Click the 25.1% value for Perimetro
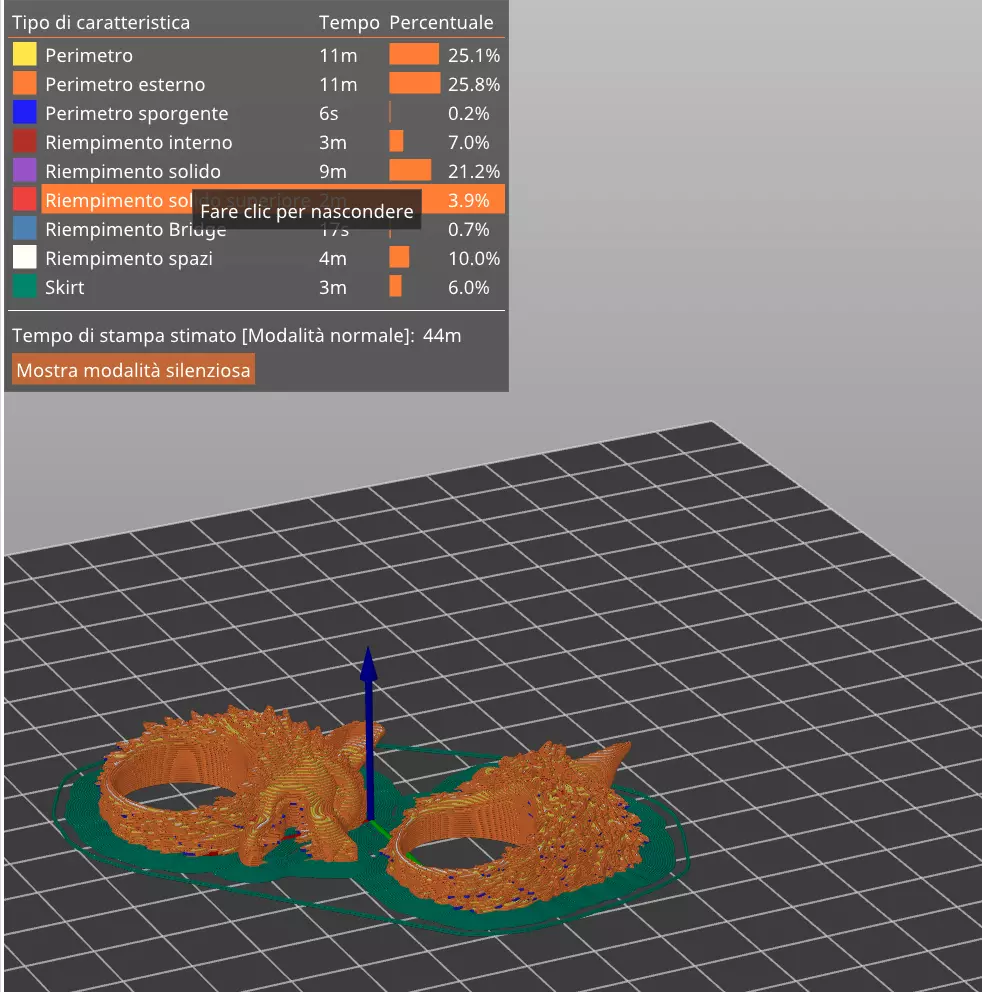Image resolution: width=982 pixels, height=992 pixels. pyautogui.click(x=474, y=56)
